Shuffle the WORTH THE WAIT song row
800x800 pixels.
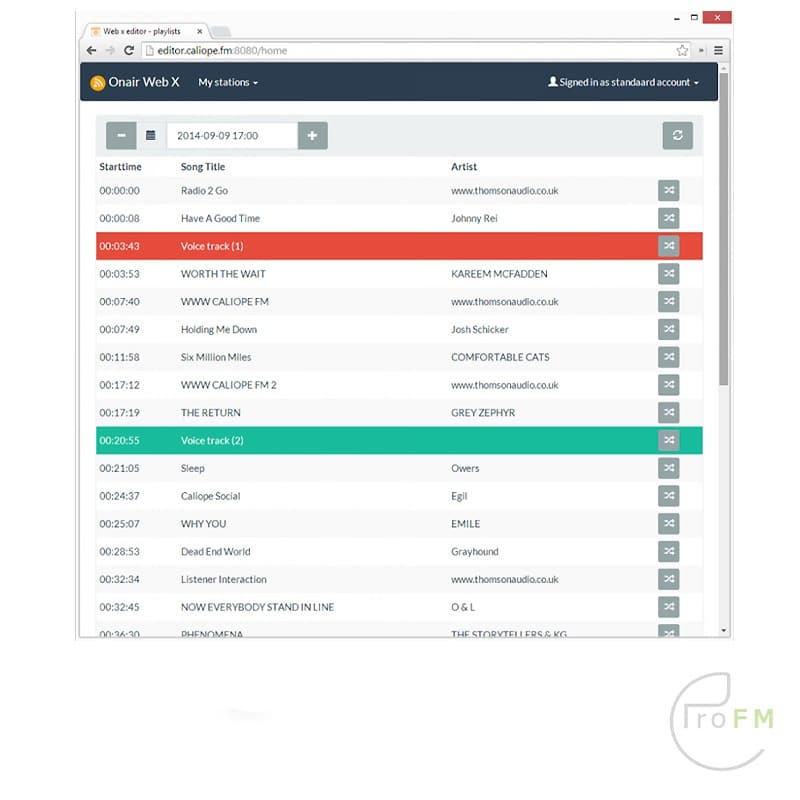pyautogui.click(x=668, y=274)
